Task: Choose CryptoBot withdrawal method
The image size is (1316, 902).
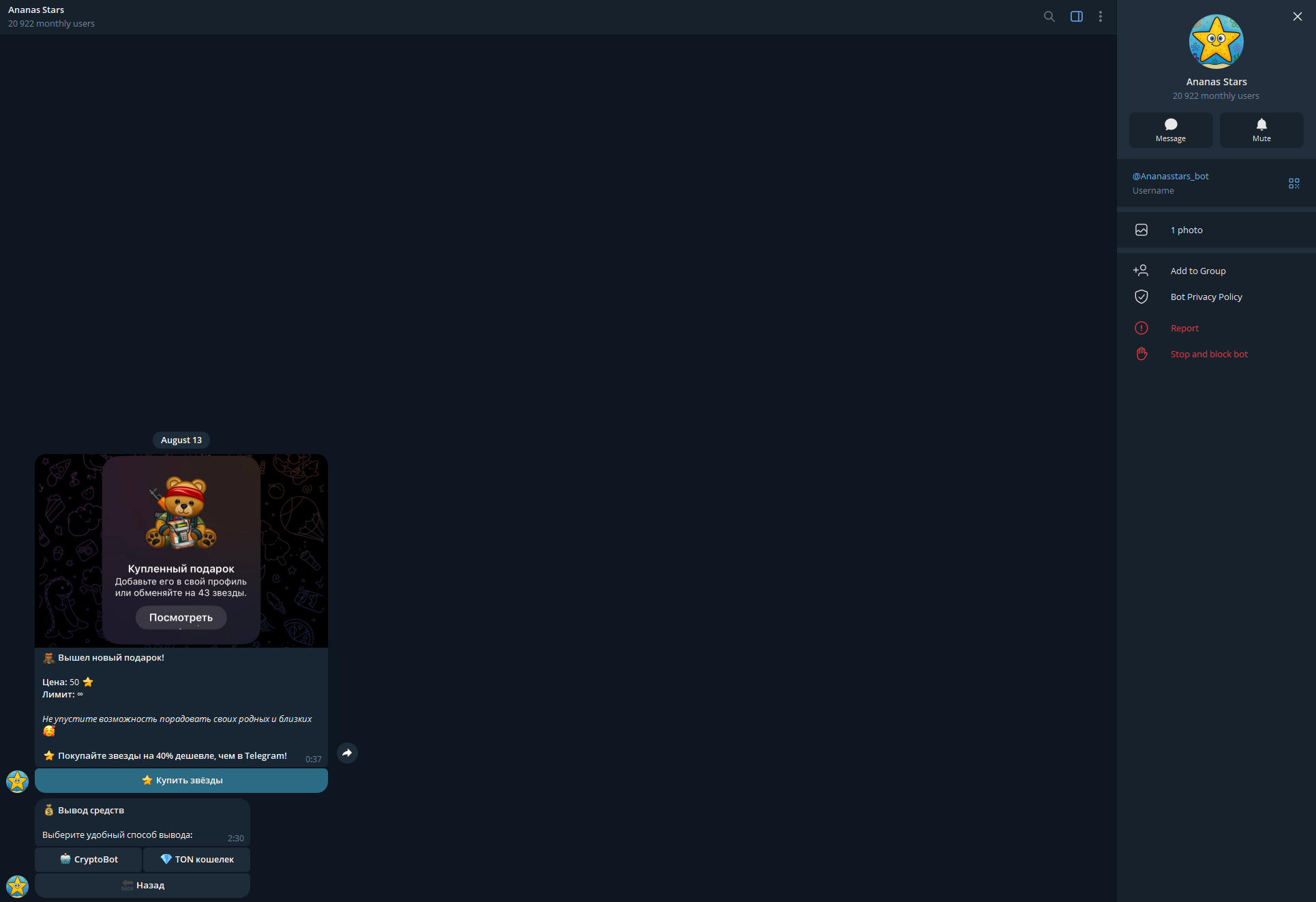Action: coord(89,860)
